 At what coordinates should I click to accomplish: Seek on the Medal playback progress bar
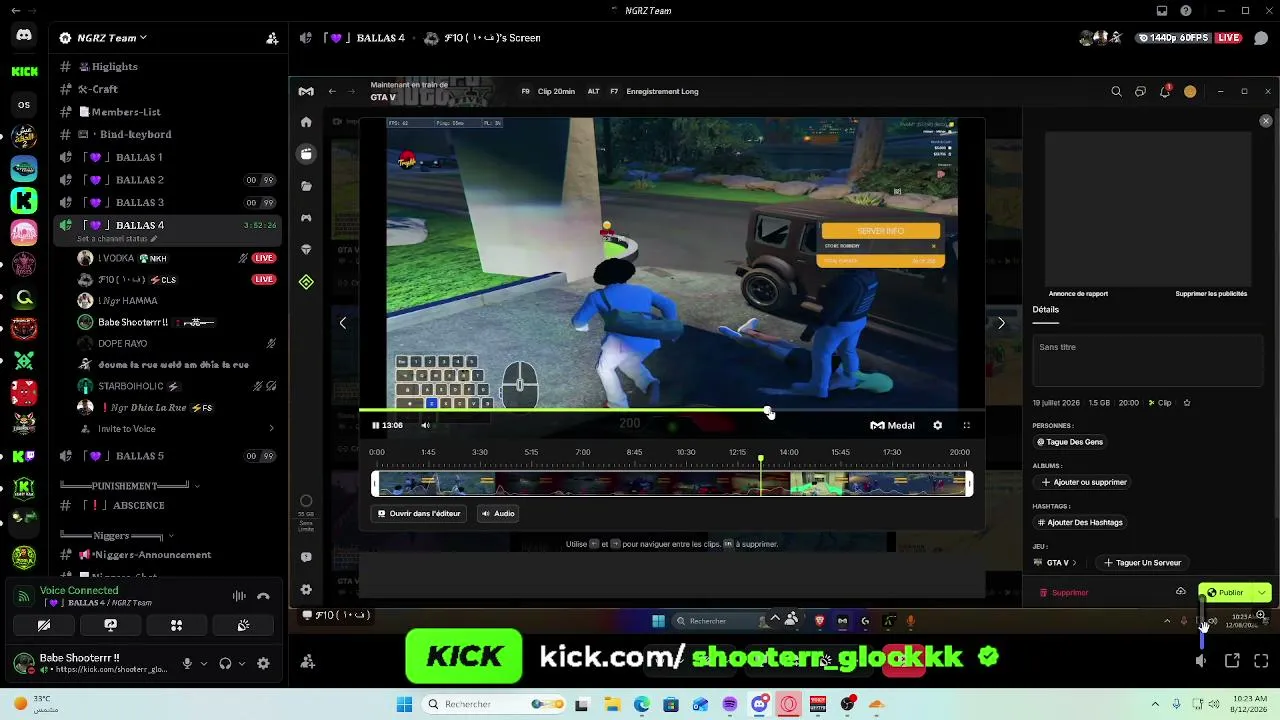pos(672,411)
